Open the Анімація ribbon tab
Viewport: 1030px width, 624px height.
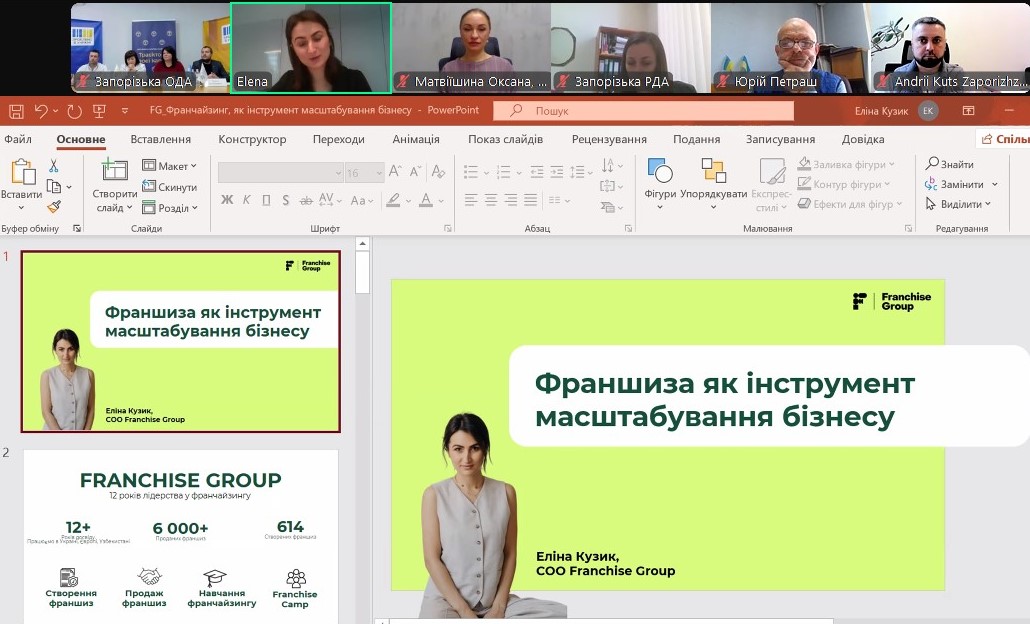coord(415,139)
